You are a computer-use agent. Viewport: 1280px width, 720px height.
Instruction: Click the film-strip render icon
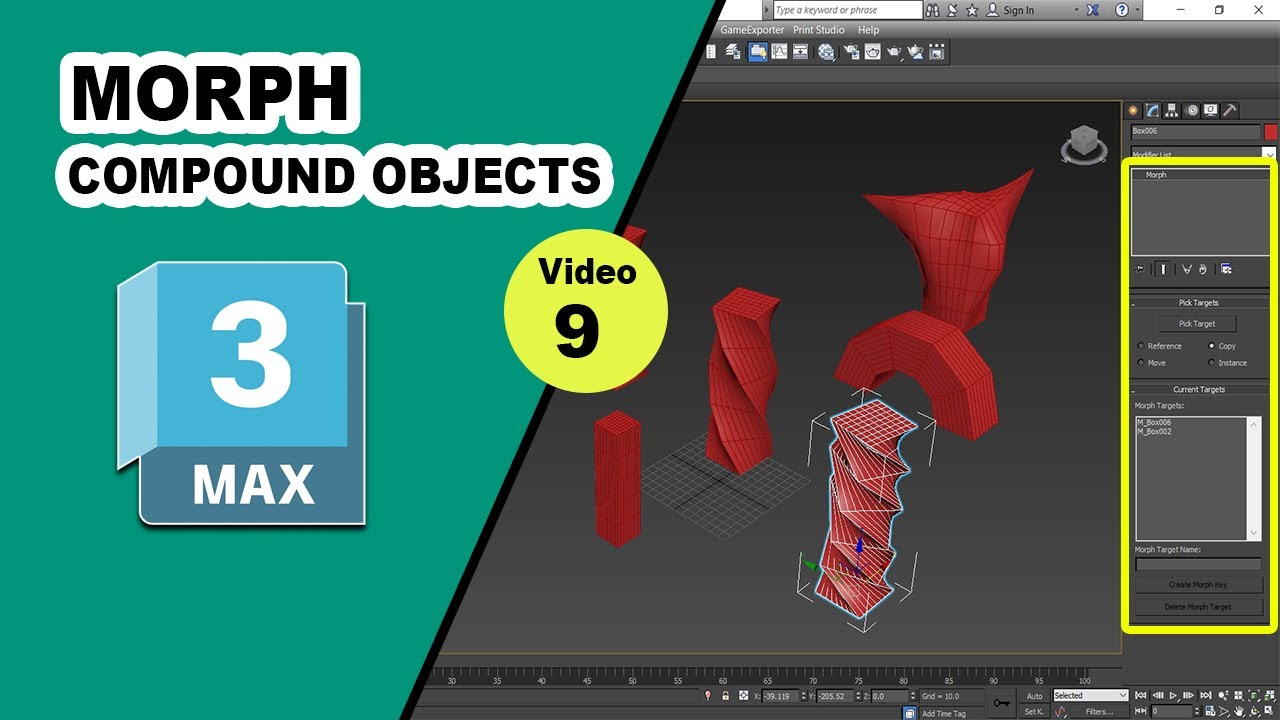tap(936, 52)
